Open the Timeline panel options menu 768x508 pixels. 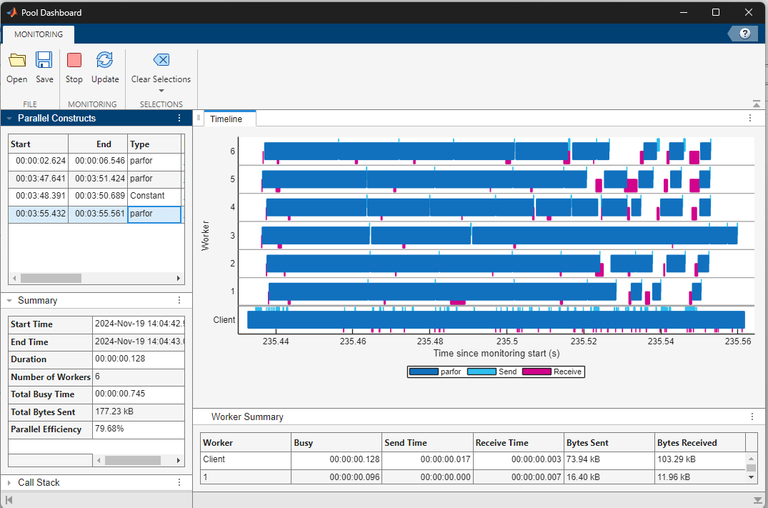pos(750,118)
